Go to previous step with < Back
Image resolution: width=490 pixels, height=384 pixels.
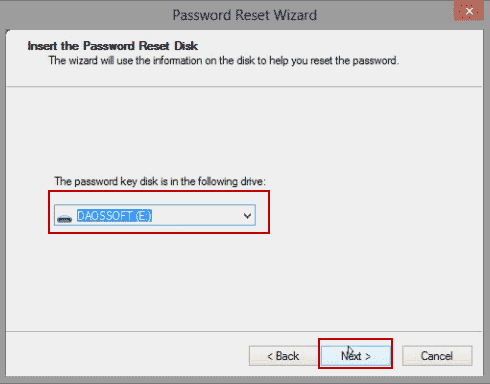coord(283,356)
